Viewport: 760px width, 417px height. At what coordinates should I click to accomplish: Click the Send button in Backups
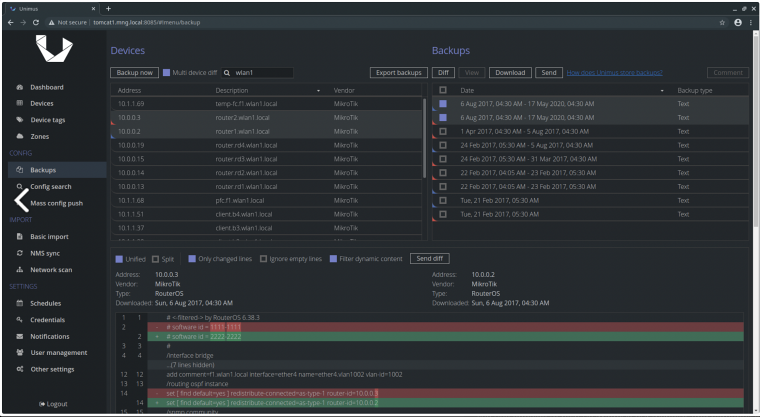(x=549, y=73)
